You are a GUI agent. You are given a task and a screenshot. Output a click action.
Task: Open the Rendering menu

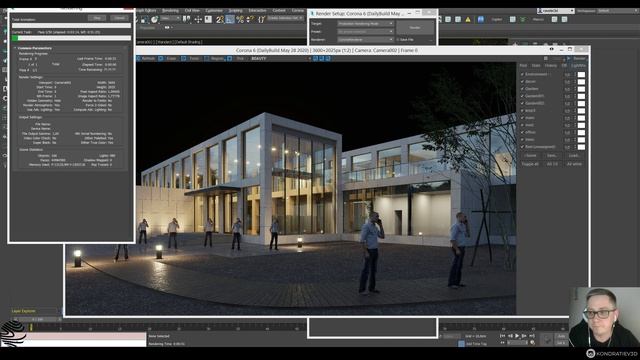click(x=170, y=11)
